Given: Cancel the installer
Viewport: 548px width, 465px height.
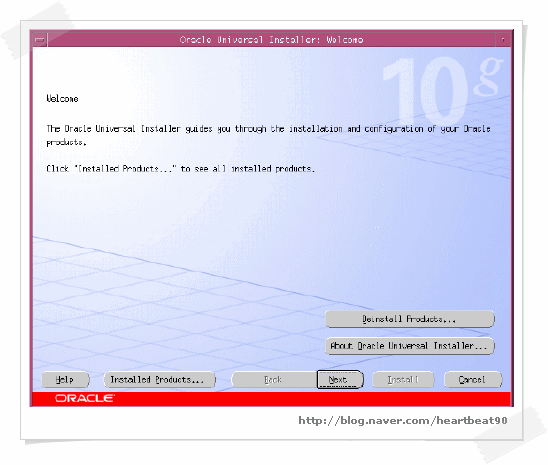Looking at the screenshot, I should click(473, 379).
